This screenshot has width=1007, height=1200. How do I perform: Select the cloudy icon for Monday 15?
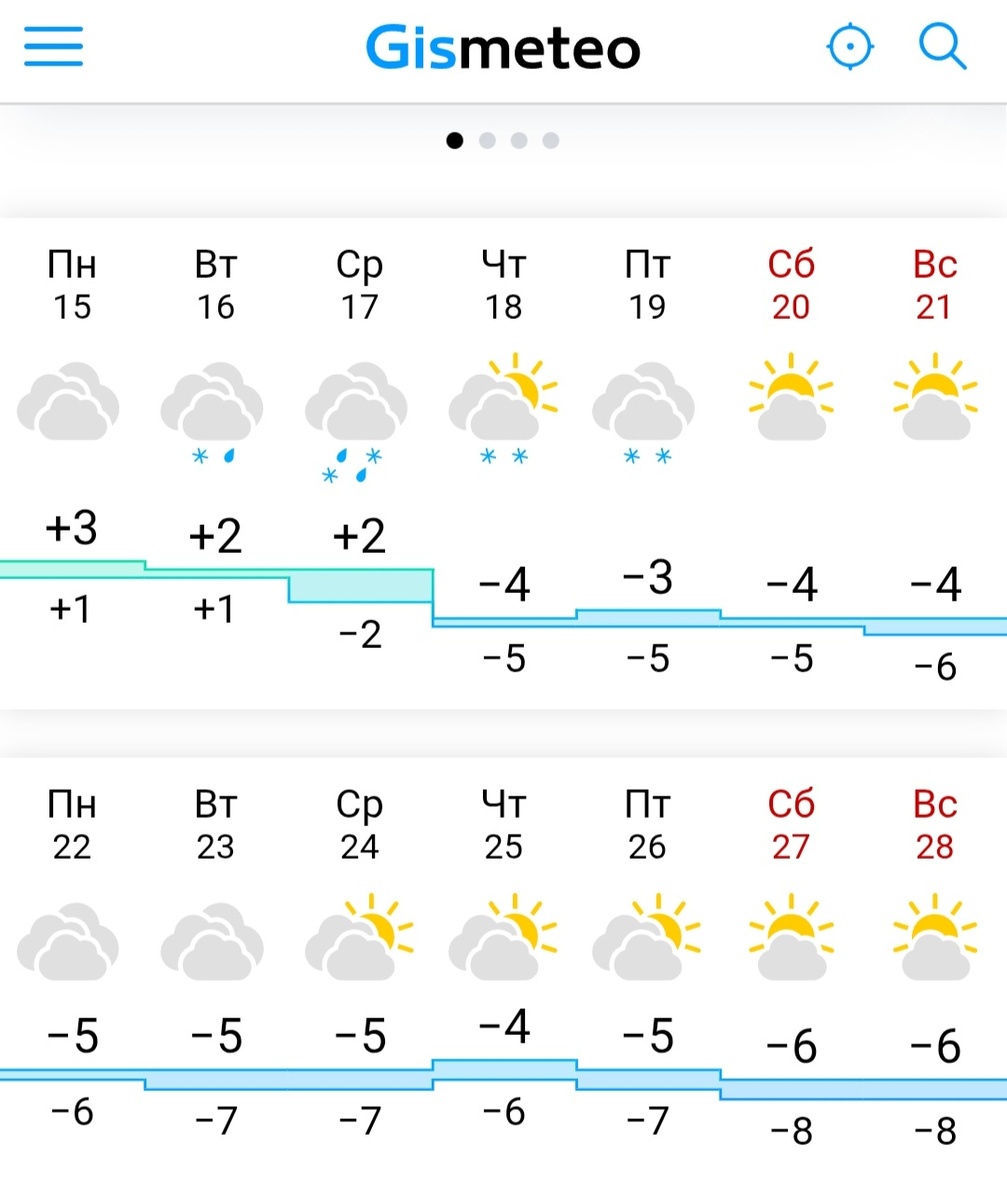tap(69, 400)
